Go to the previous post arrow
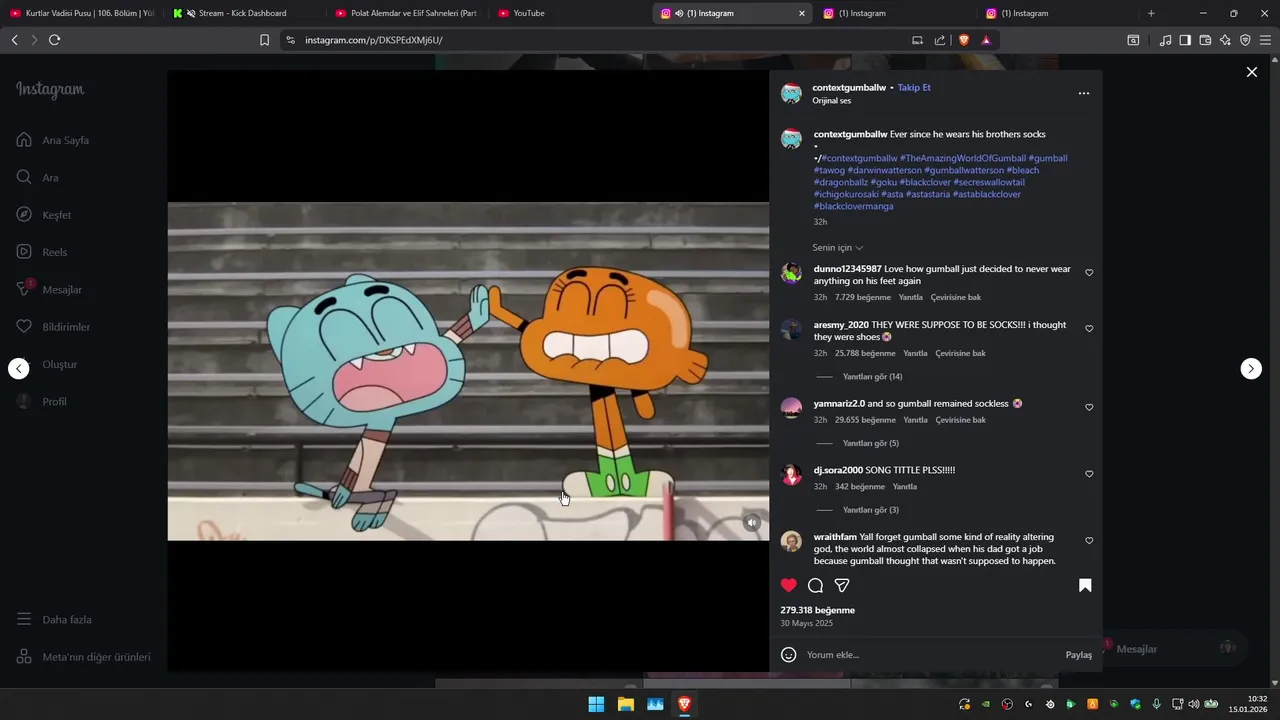This screenshot has width=1280, height=720. [x=19, y=368]
